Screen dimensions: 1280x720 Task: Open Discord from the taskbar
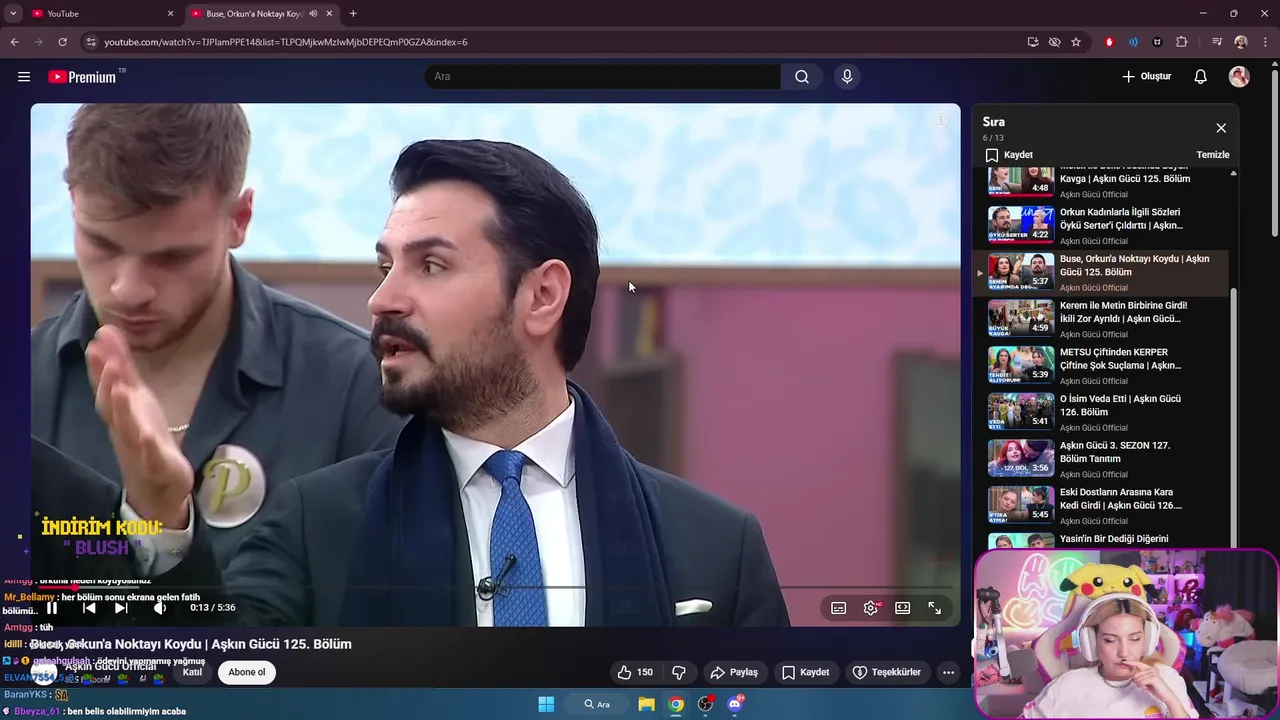(x=735, y=704)
